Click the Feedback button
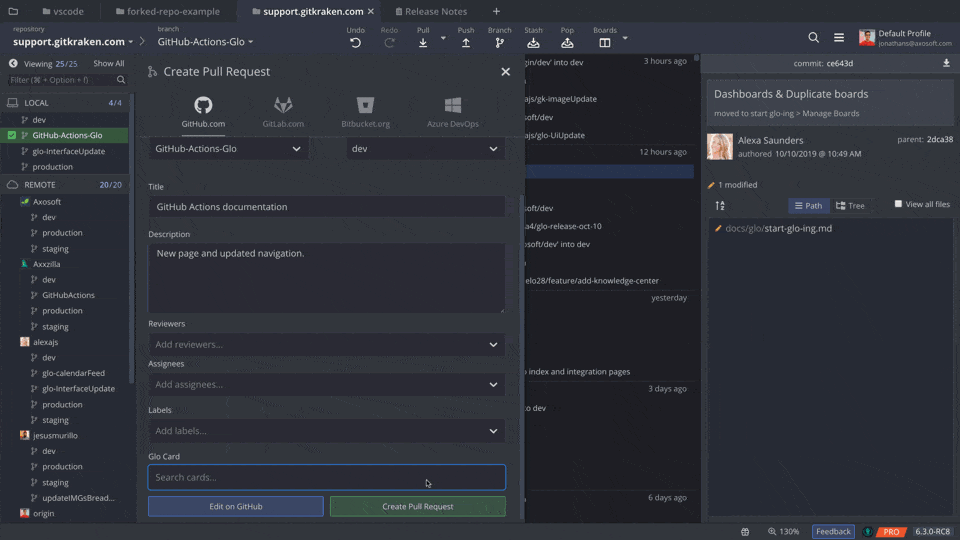 pyautogui.click(x=833, y=531)
